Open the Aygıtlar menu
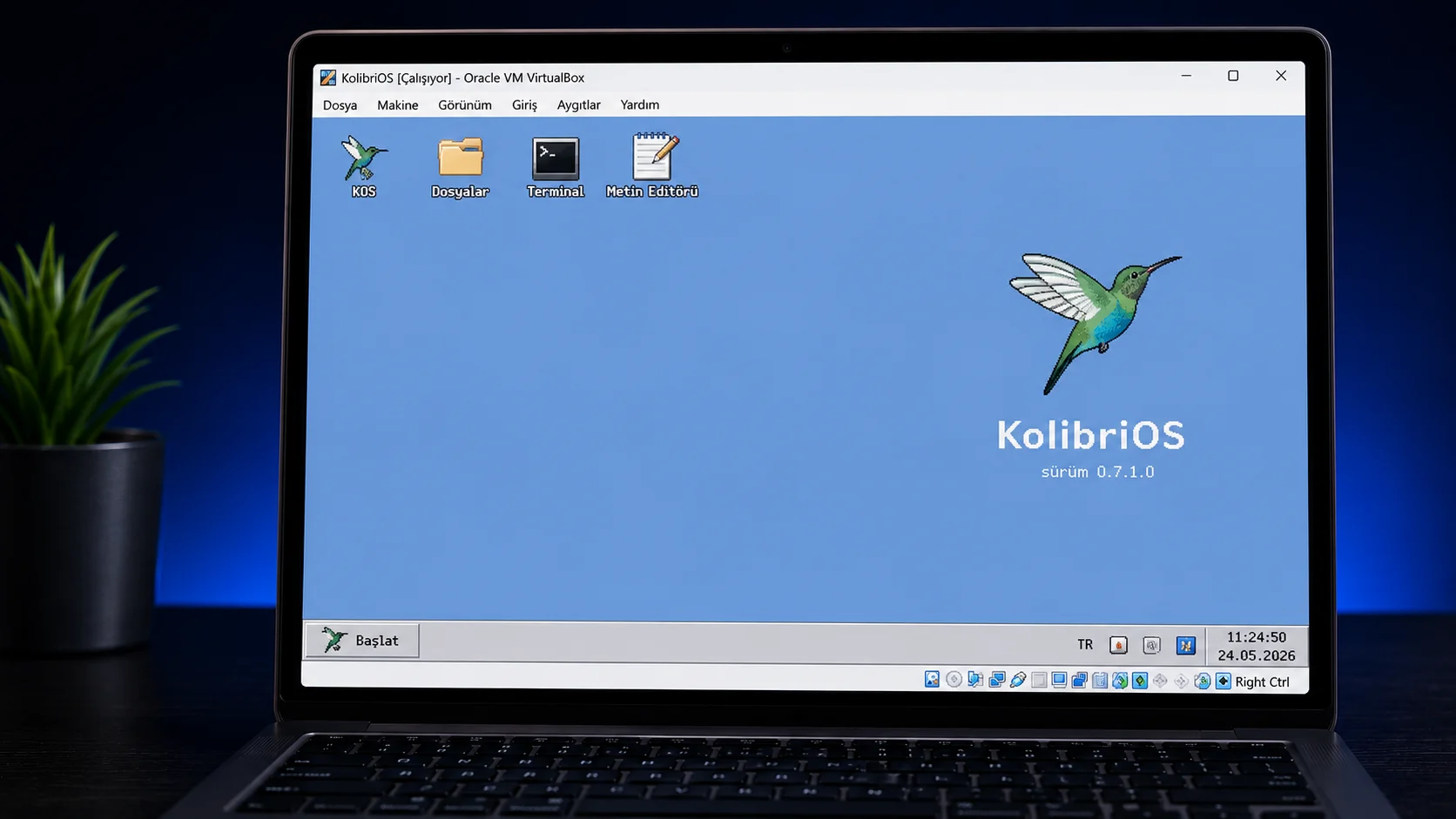 [x=578, y=104]
